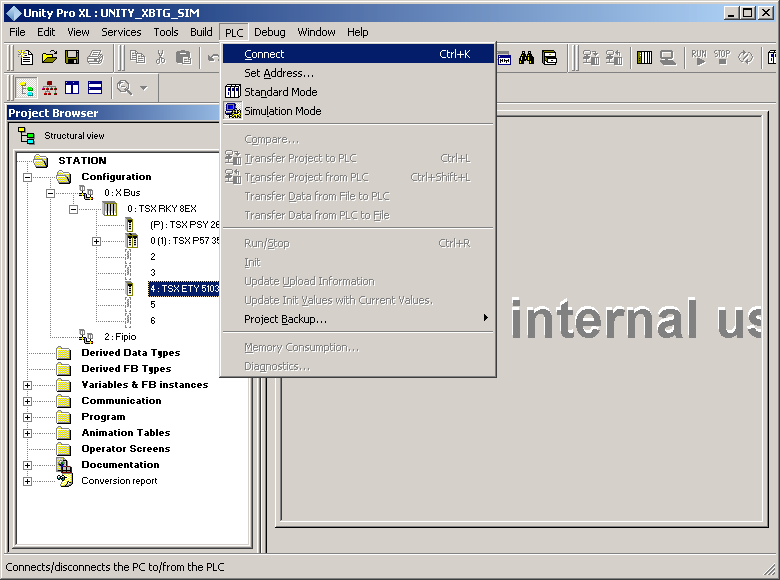Open the zoom dropdown arrow
Image resolution: width=780 pixels, height=580 pixels.
(144, 88)
